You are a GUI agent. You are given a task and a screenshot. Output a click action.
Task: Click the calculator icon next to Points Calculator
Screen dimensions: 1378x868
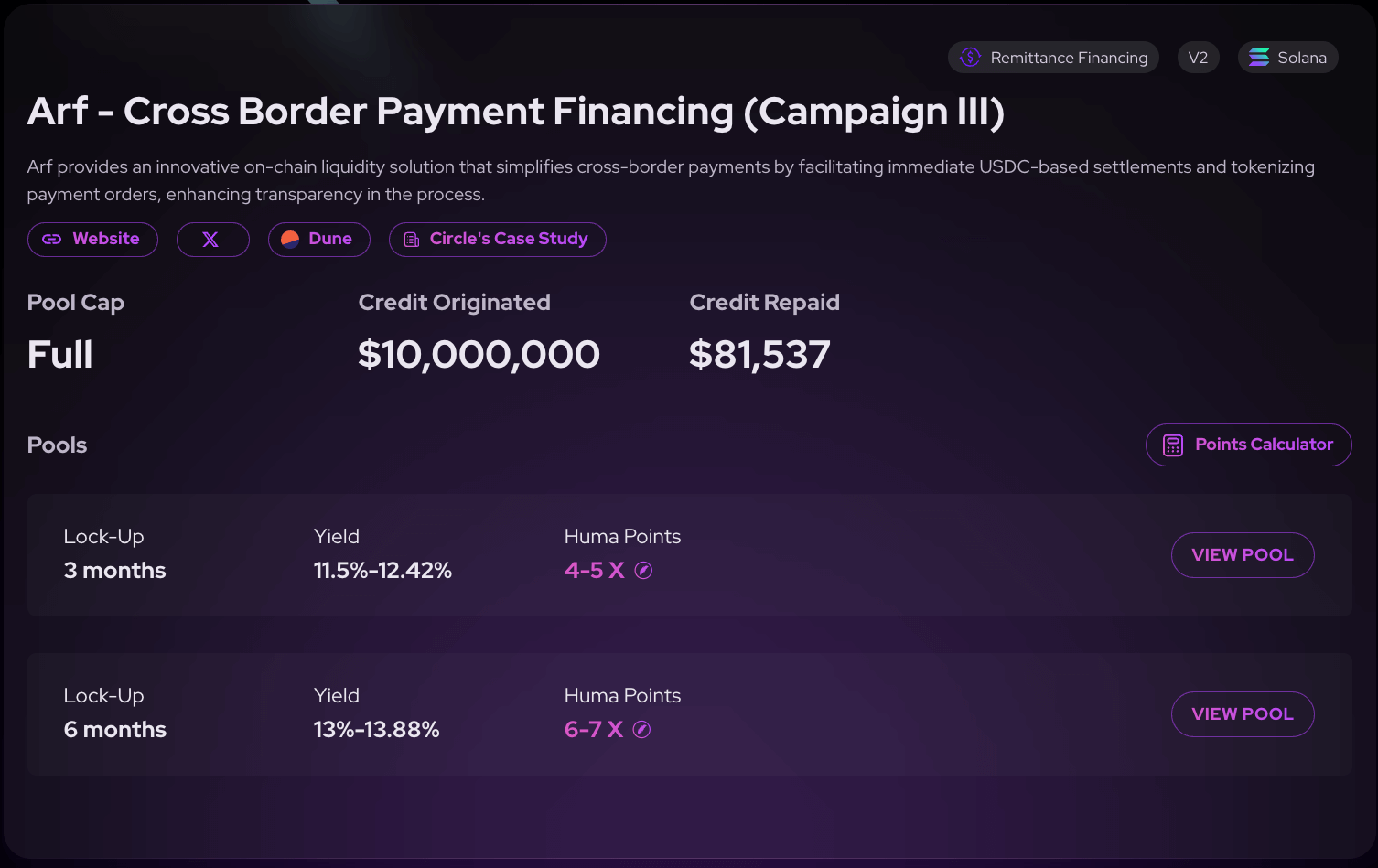(1173, 445)
